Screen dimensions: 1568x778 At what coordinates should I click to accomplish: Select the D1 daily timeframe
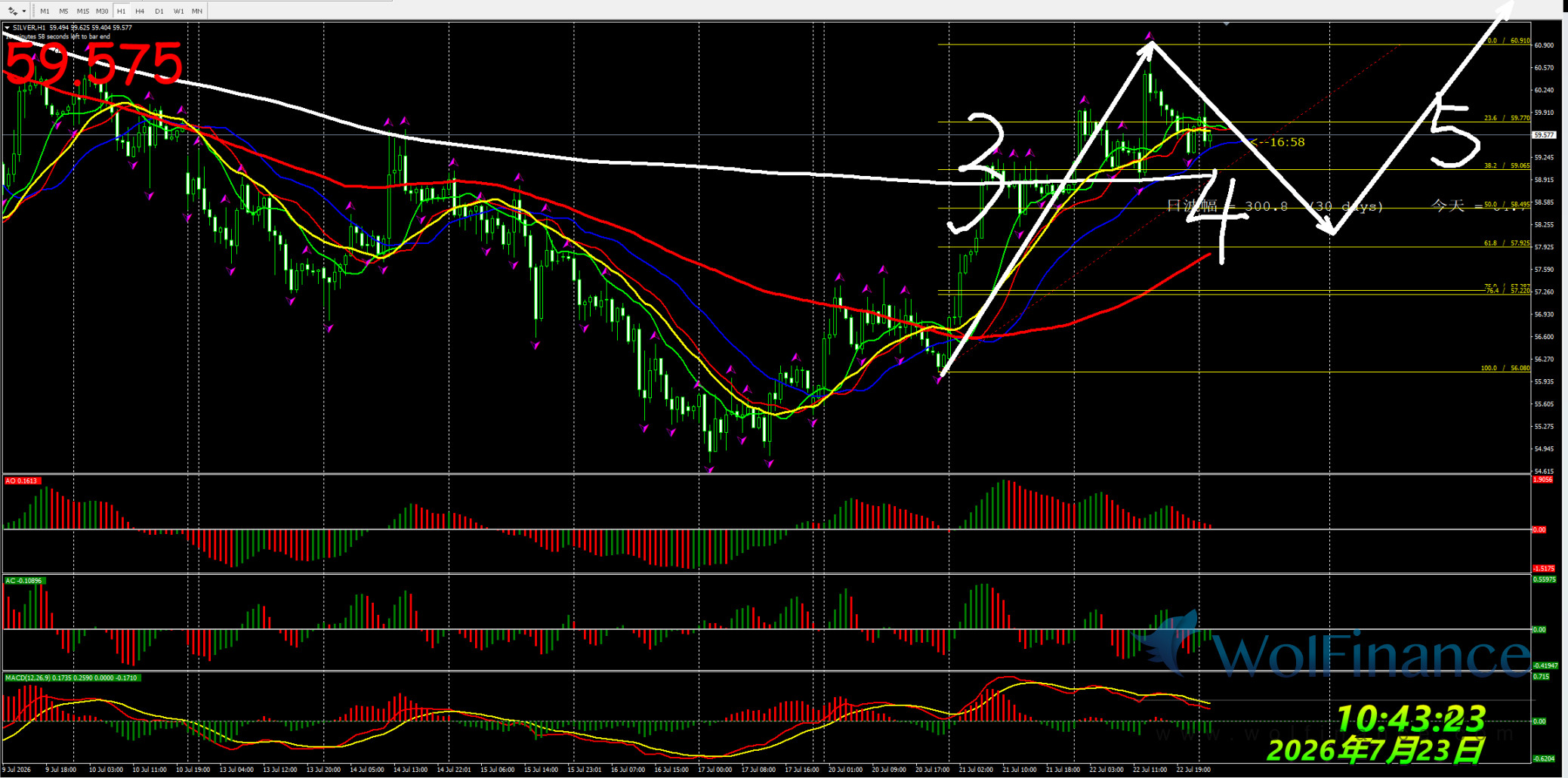(159, 11)
